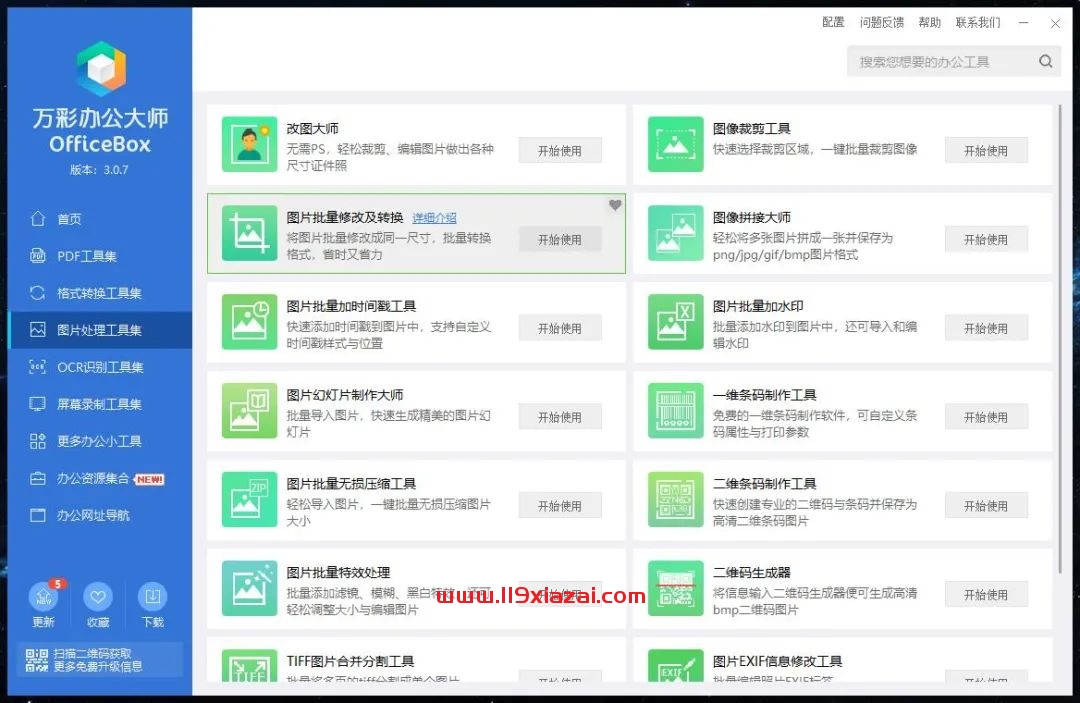
Task: Click the QR code scan icon
Action: pyautogui.click(x=37, y=660)
